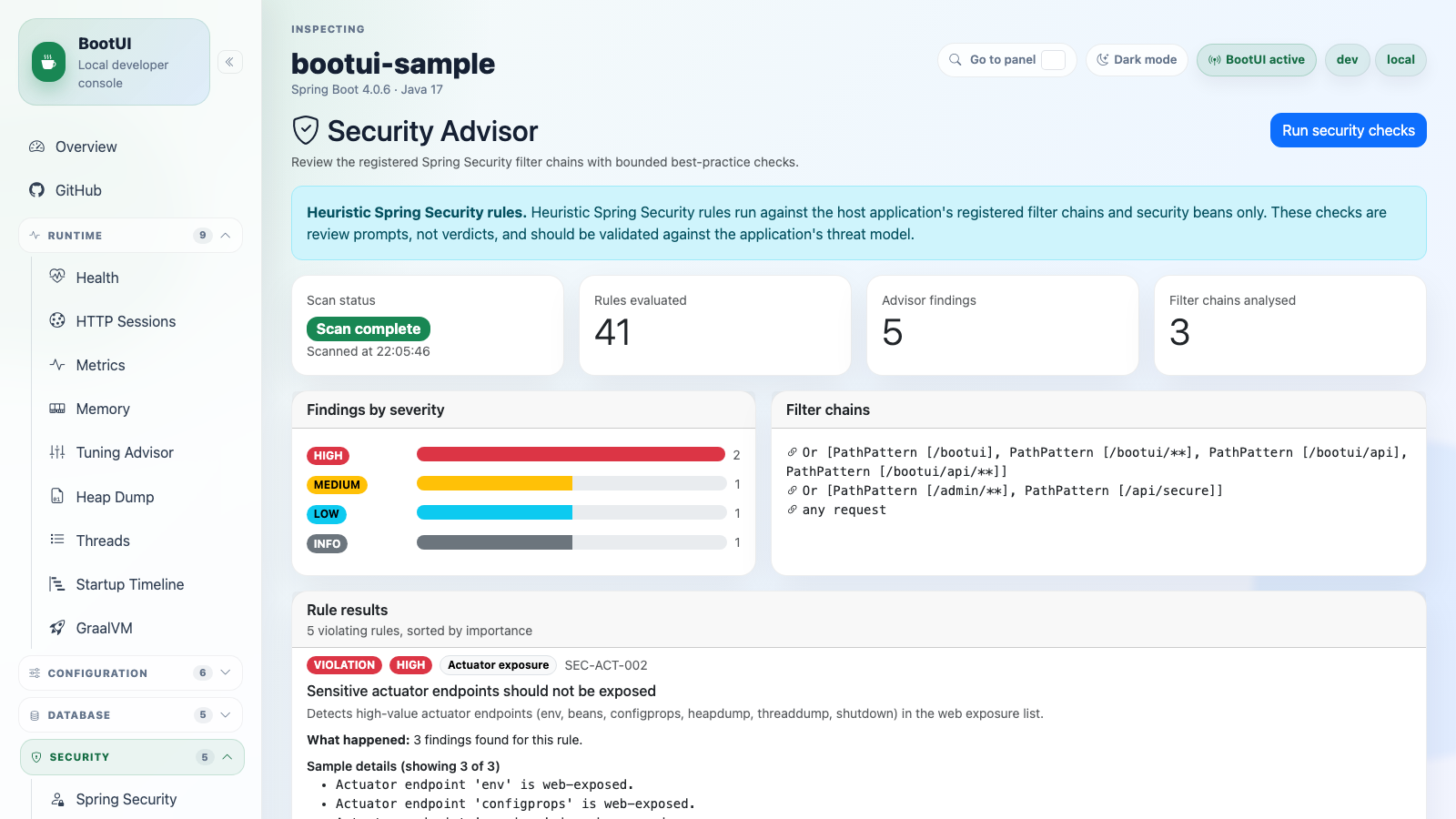Viewport: 1456px width, 819px height.
Task: Click the INFO severity label
Action: 327,544
